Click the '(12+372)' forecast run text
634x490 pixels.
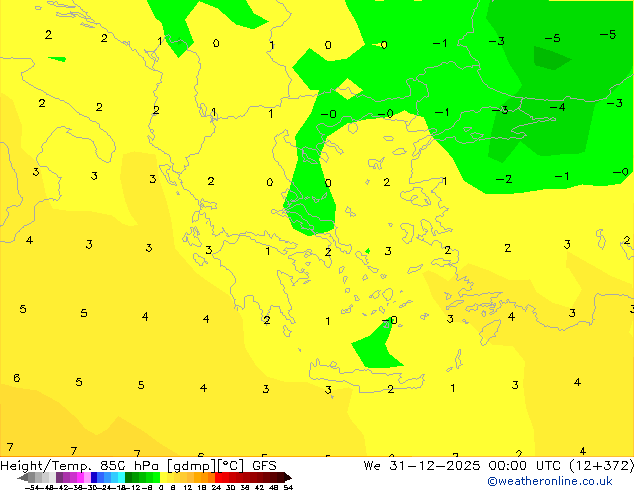click(x=601, y=466)
